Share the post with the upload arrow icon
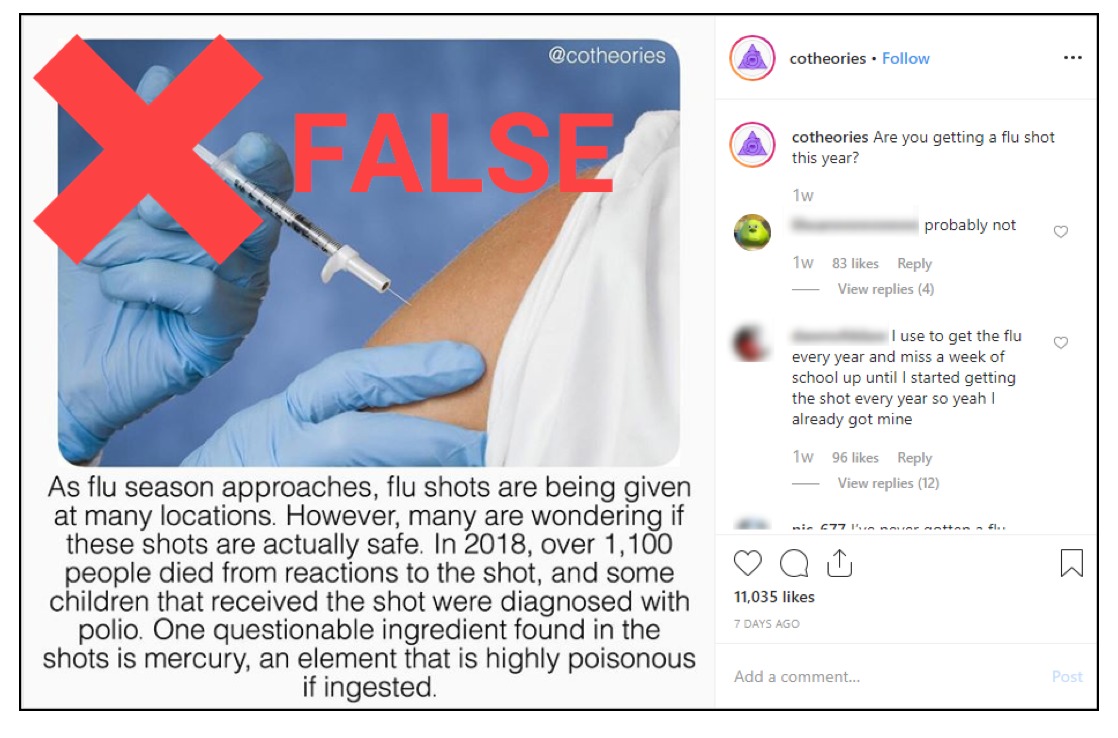The image size is (1118, 738). 839,563
